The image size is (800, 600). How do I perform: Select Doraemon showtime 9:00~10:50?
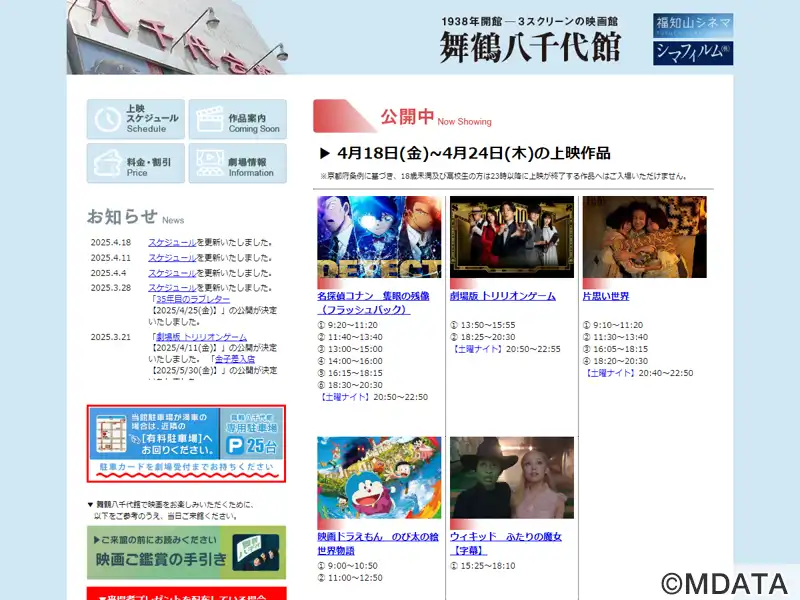point(347,566)
